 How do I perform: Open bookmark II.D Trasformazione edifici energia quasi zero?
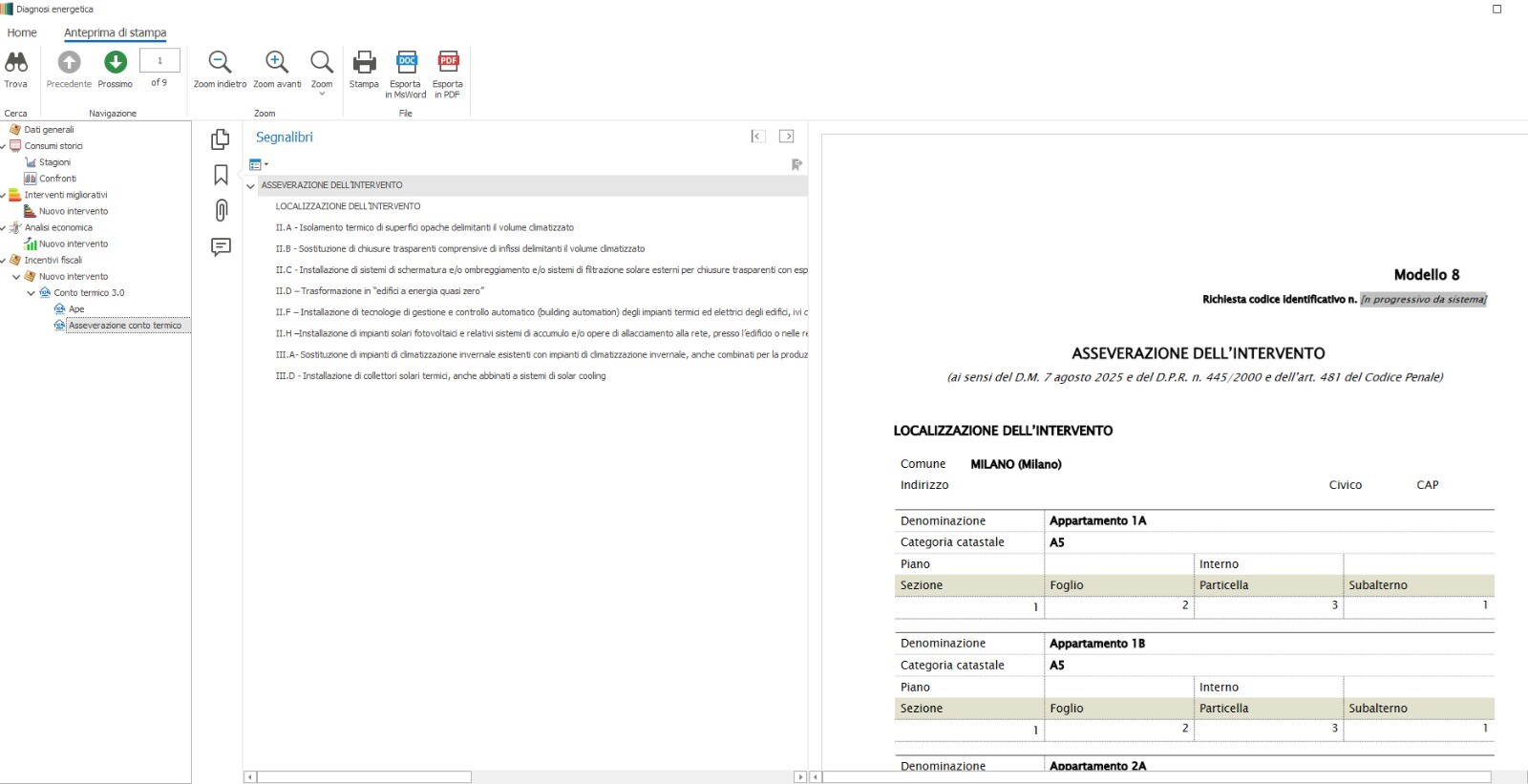tap(380, 291)
